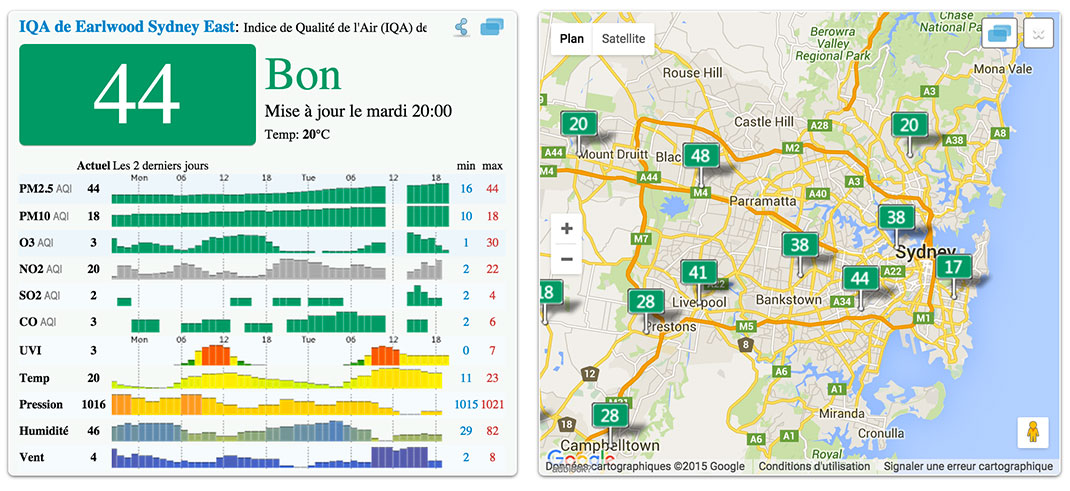This screenshot has width=1070, height=491.
Task: Select the 48 AQI marker near Blacktown
Action: pos(701,156)
